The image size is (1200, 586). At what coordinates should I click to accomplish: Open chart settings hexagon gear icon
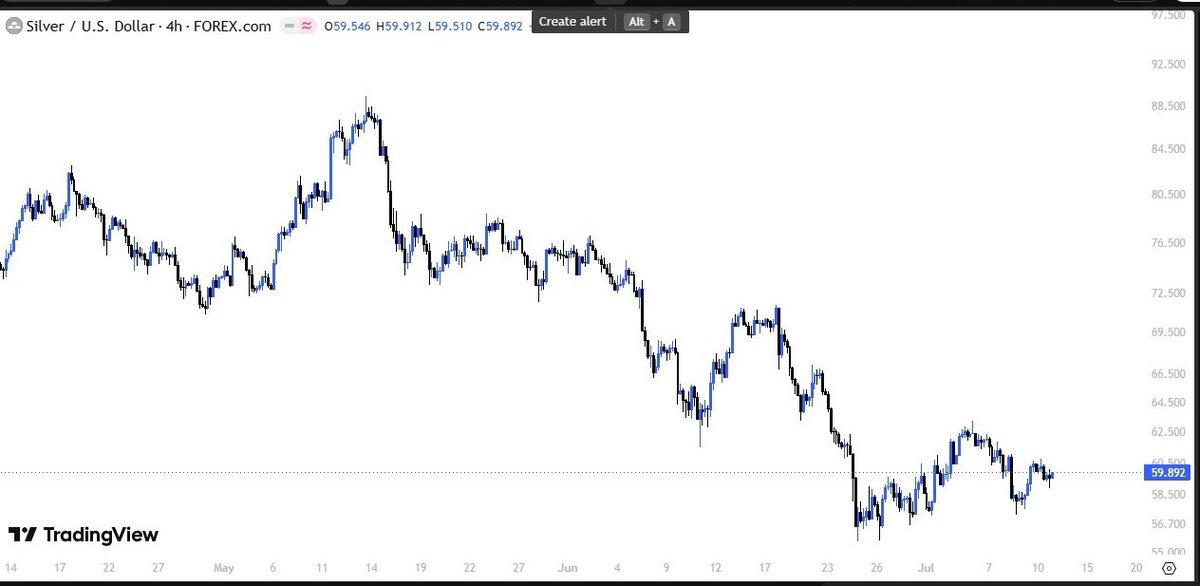(x=1168, y=568)
